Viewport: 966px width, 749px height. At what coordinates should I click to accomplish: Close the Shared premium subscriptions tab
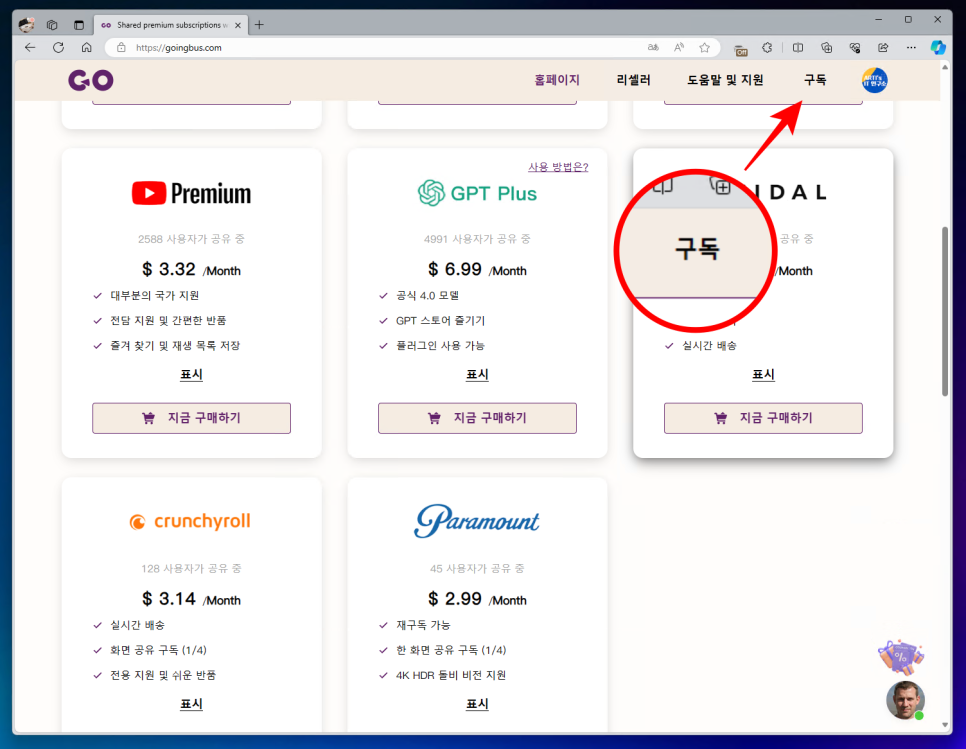click(x=238, y=25)
